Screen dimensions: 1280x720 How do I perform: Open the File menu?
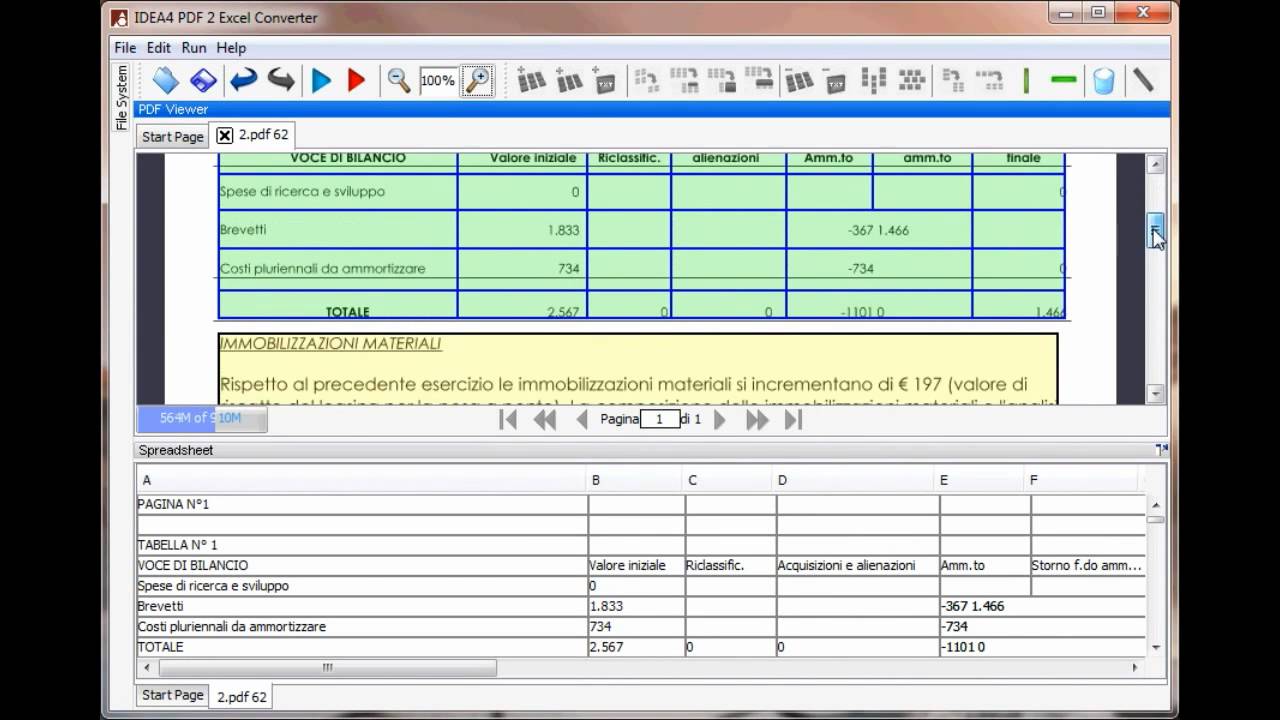(125, 47)
